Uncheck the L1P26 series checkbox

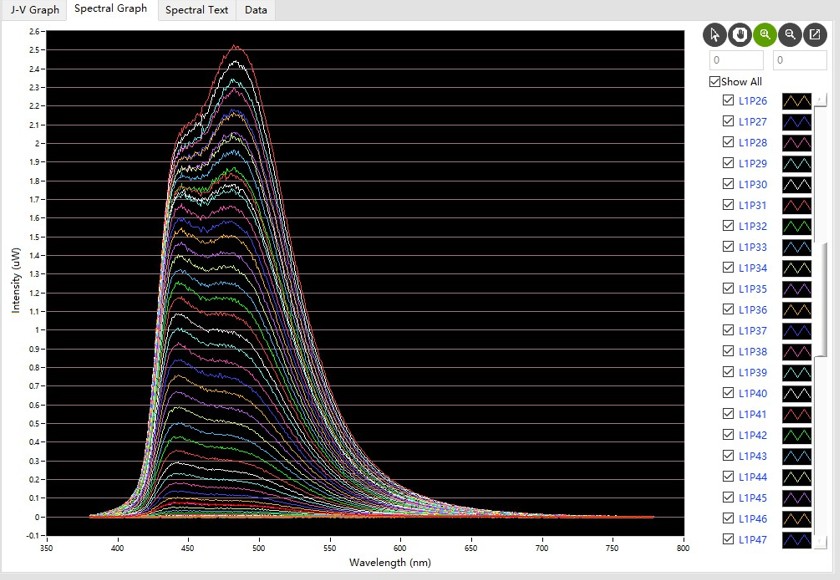click(728, 100)
